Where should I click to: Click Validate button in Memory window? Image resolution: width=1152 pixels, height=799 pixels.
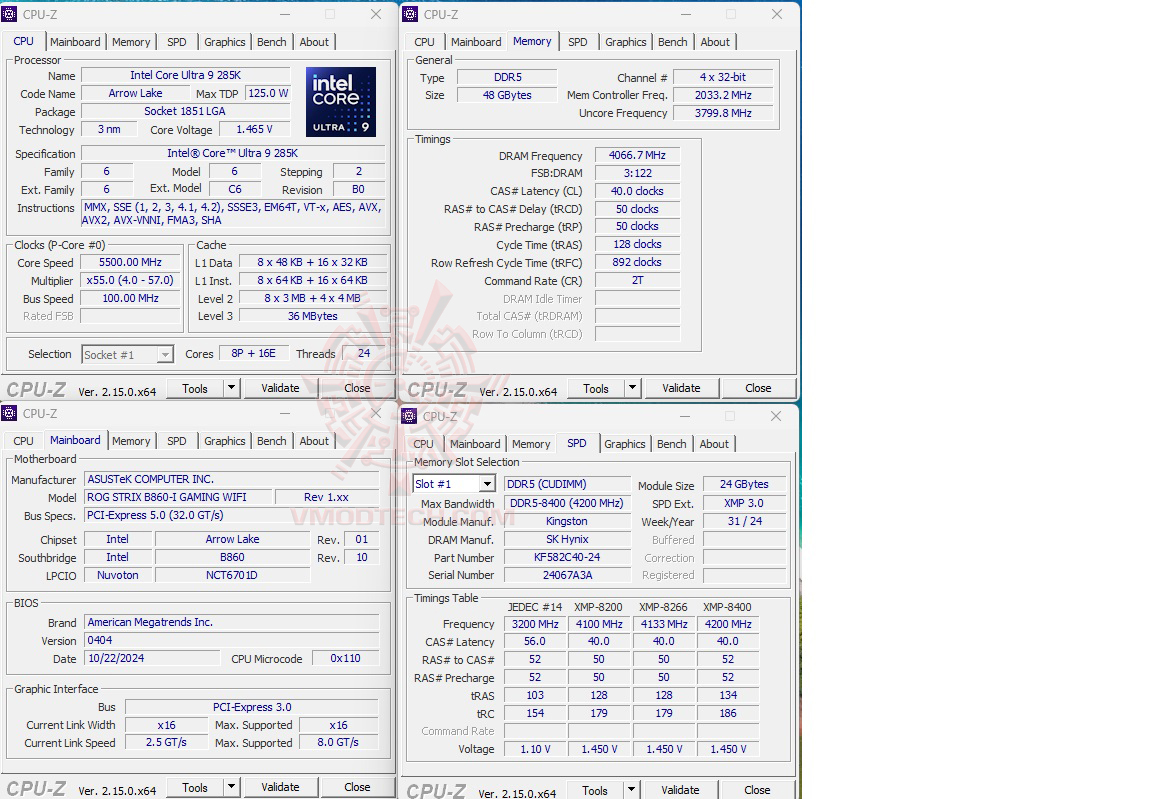click(681, 388)
